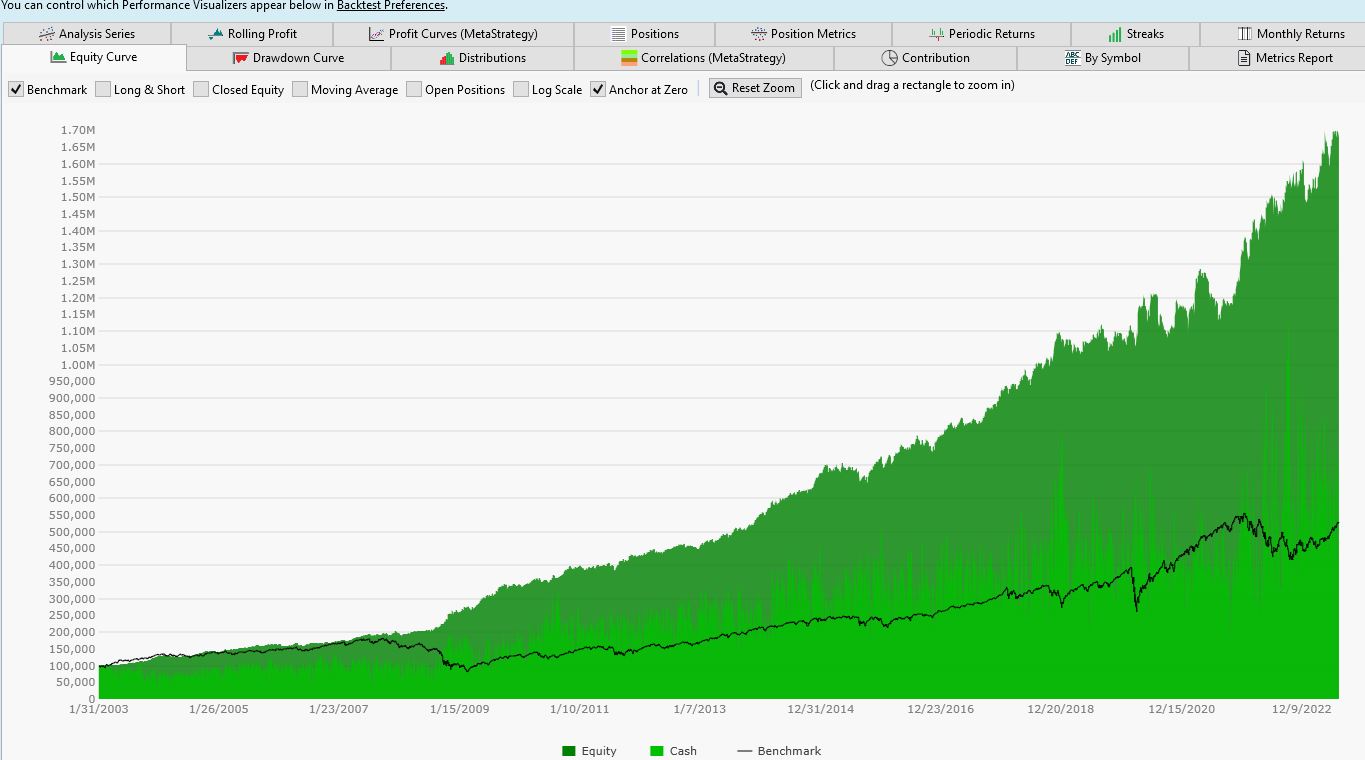Click the Correlations (MetaStrategy) icon
Image resolution: width=1365 pixels, height=760 pixels.
tap(629, 58)
